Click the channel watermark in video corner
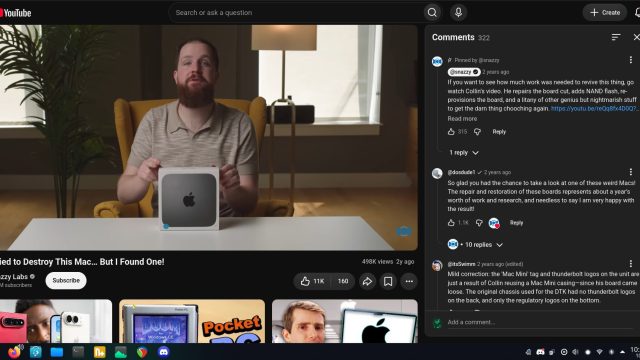640x360 pixels. click(x=404, y=231)
